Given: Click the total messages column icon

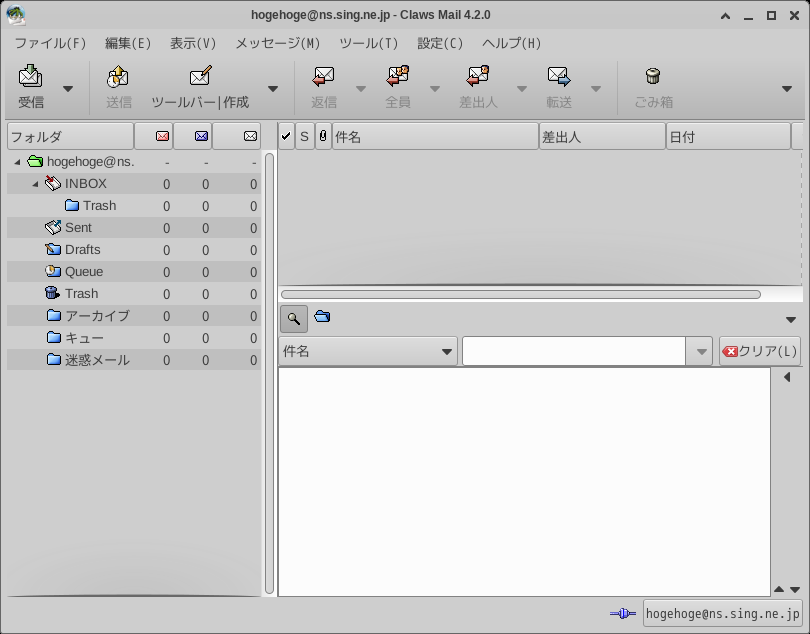Looking at the screenshot, I should [x=251, y=136].
